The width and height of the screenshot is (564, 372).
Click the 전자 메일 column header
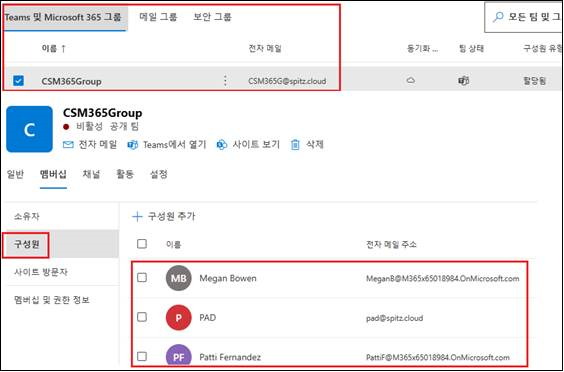pos(265,48)
